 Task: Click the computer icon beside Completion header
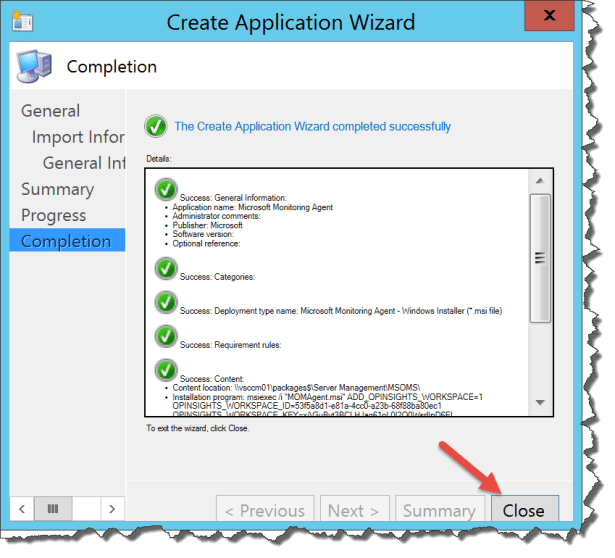tap(35, 66)
